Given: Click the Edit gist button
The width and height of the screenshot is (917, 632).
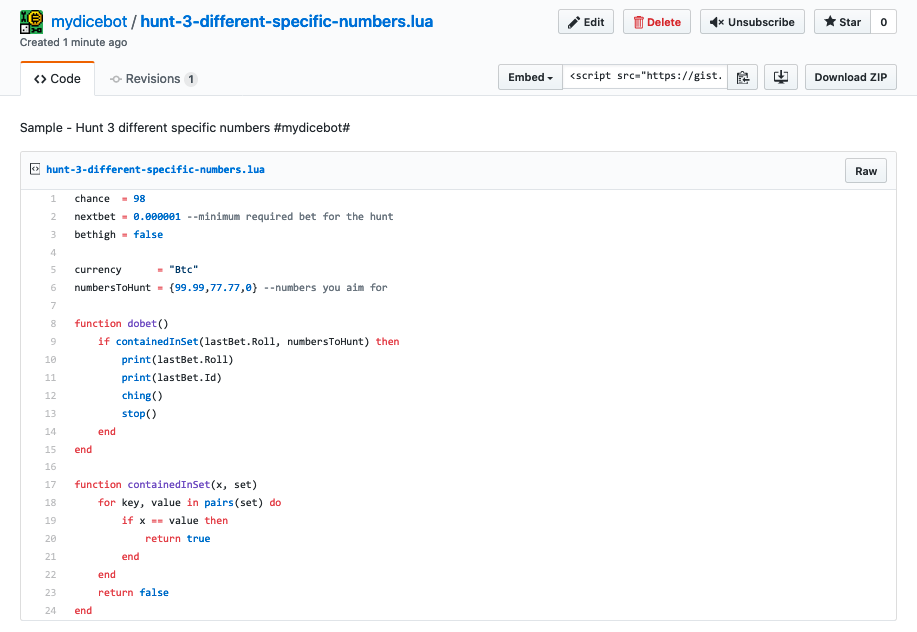Looking at the screenshot, I should (586, 22).
